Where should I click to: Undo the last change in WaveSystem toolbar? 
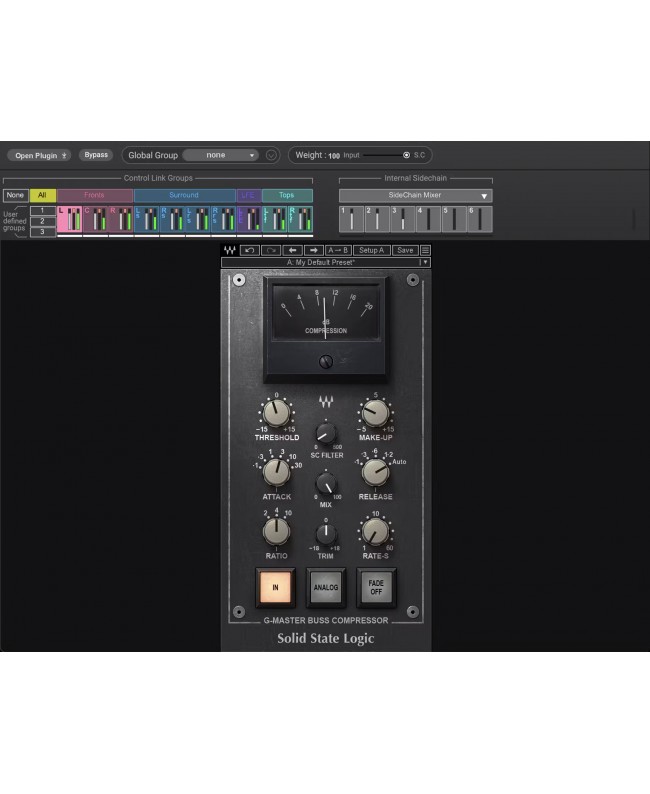(x=250, y=250)
